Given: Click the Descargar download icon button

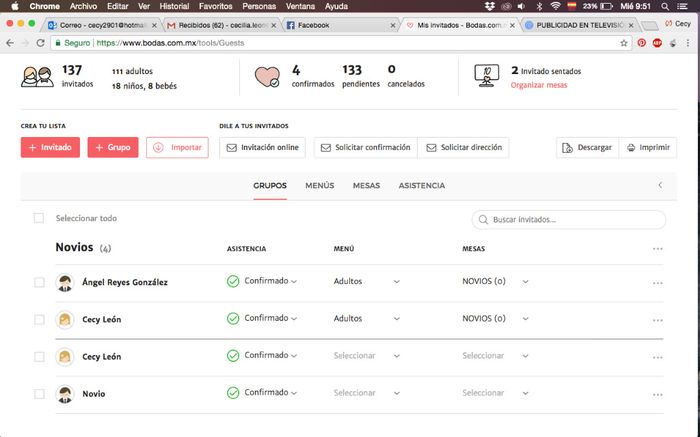Looking at the screenshot, I should [587, 147].
